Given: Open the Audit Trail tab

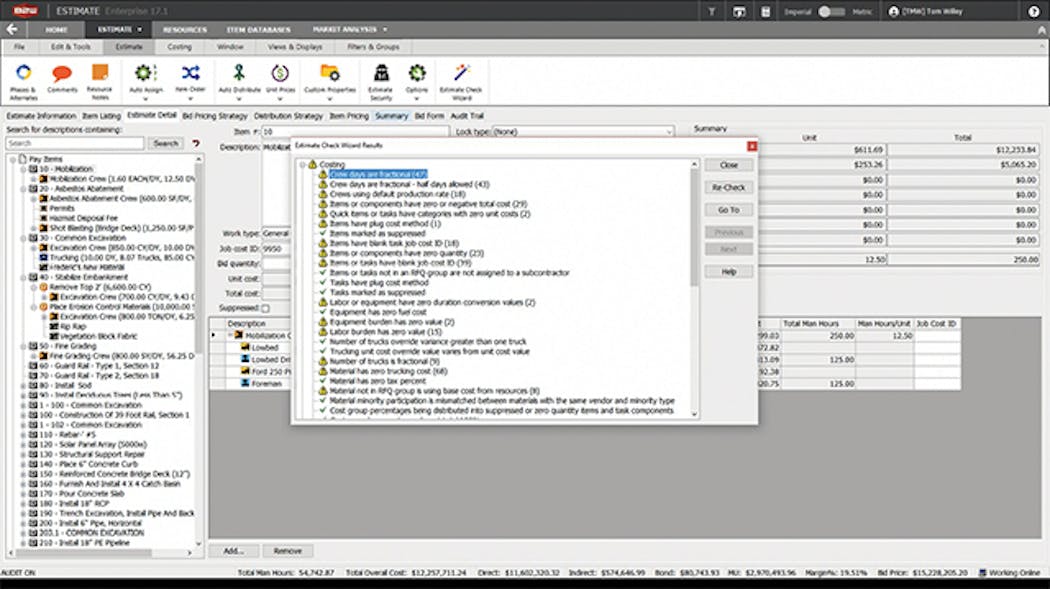Looking at the screenshot, I should tap(467, 116).
